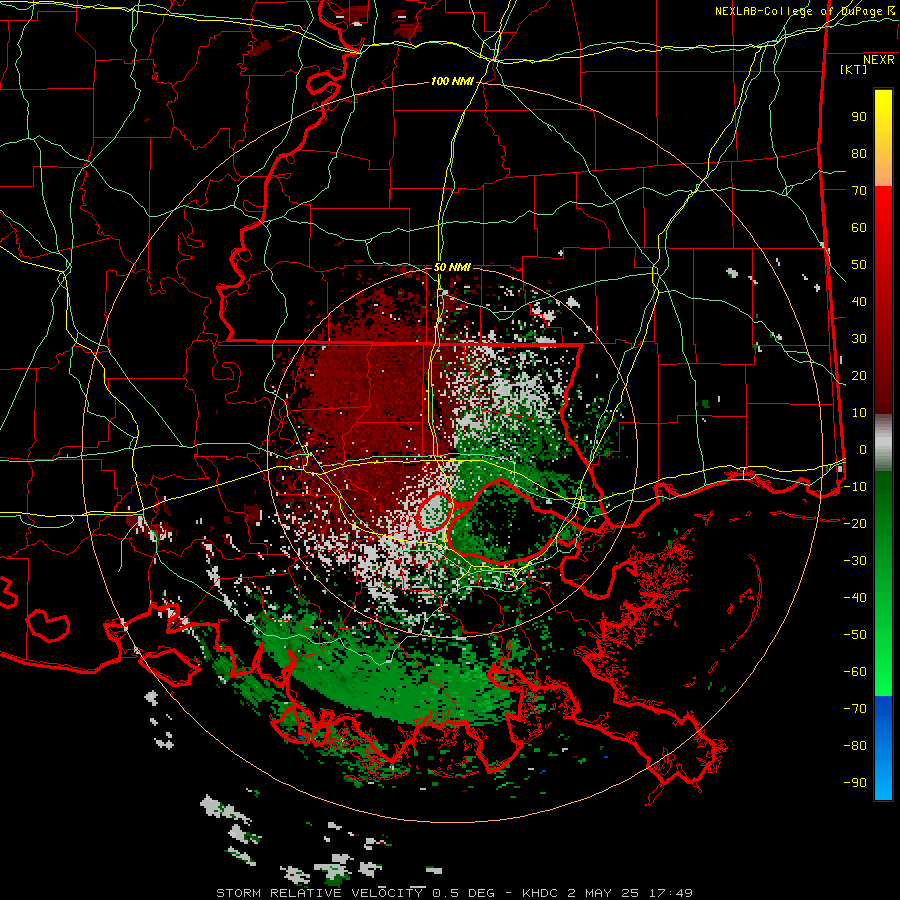900x900 pixels.
Task: Click the 70 value on velocity scale
Action: coord(859,191)
